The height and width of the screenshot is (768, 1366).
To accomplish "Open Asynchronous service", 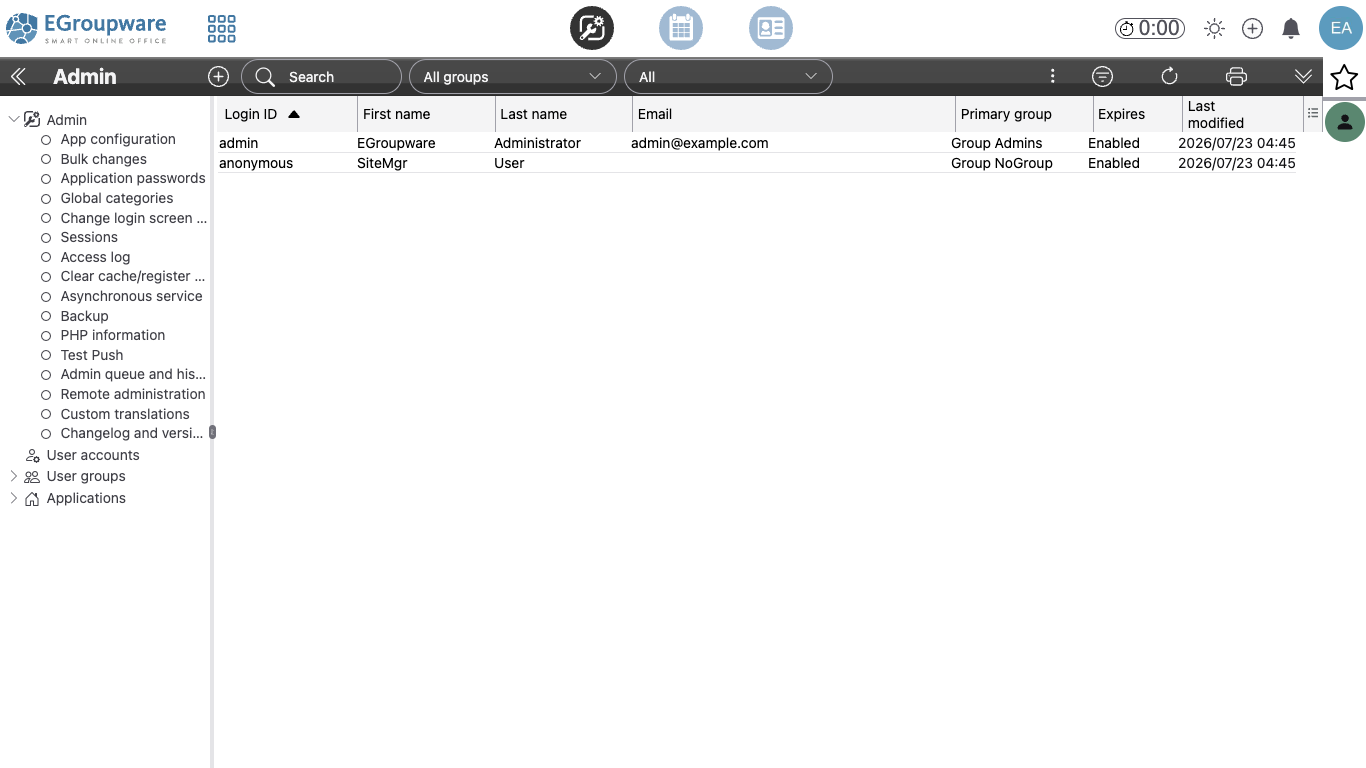I will [131, 296].
